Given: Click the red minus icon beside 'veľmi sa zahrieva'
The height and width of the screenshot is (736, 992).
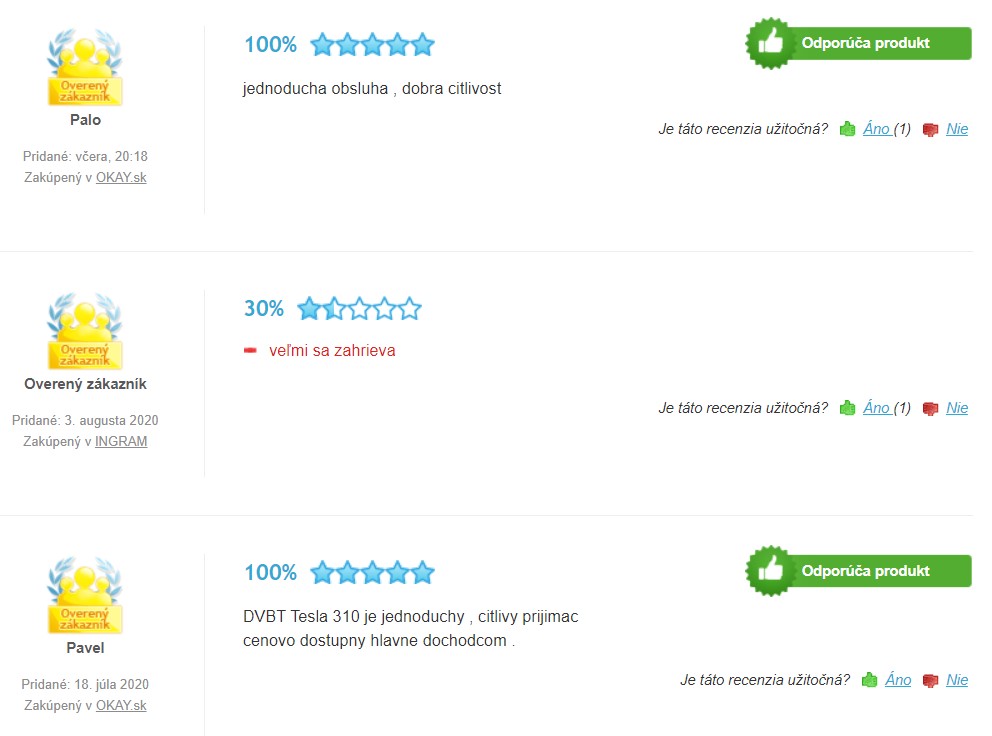Looking at the screenshot, I should [x=251, y=350].
